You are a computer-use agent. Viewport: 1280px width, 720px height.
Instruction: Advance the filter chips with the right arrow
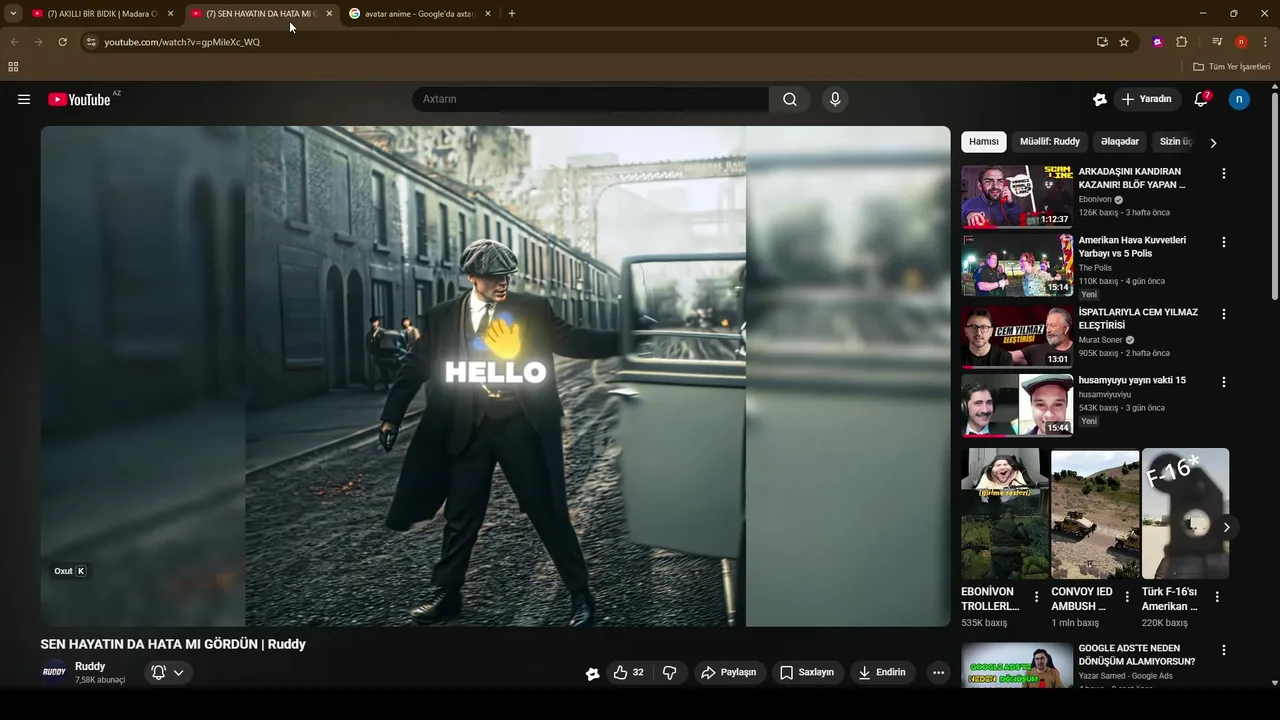pos(1213,143)
